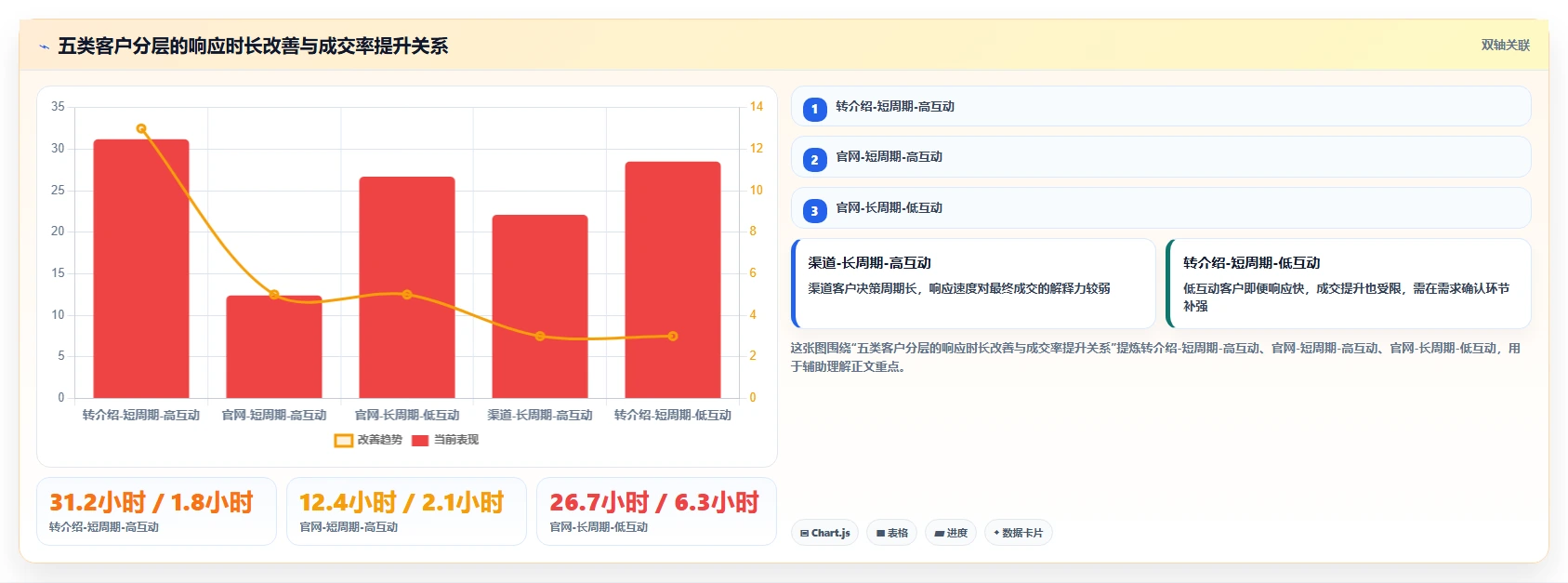Open the 渠道-长周期-高互动 insight card
1568x583 pixels.
973,284
